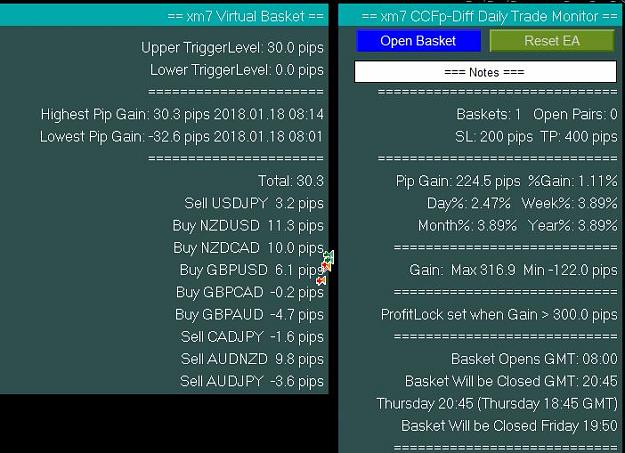Select the Total: 30.3 value
The height and width of the screenshot is (453, 625).
pyautogui.click(x=291, y=181)
